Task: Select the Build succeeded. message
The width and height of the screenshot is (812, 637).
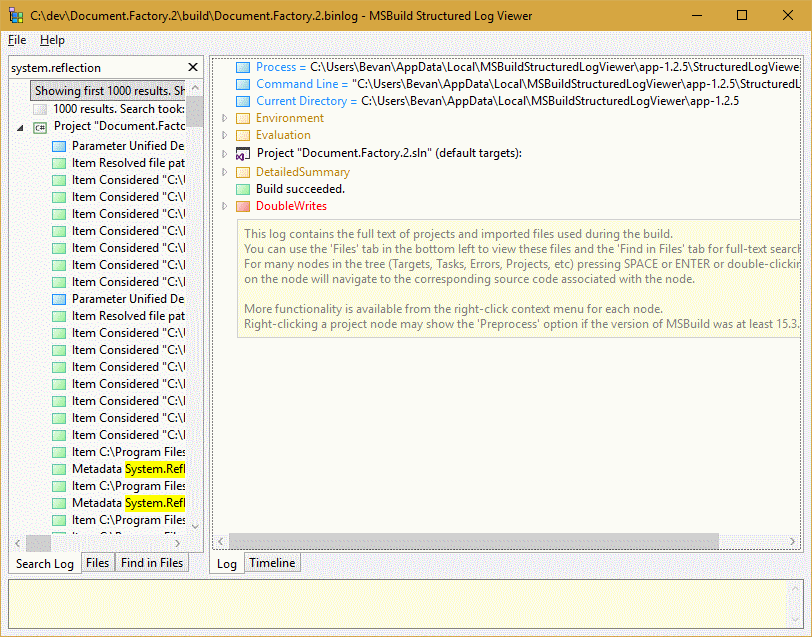Action: 300,189
